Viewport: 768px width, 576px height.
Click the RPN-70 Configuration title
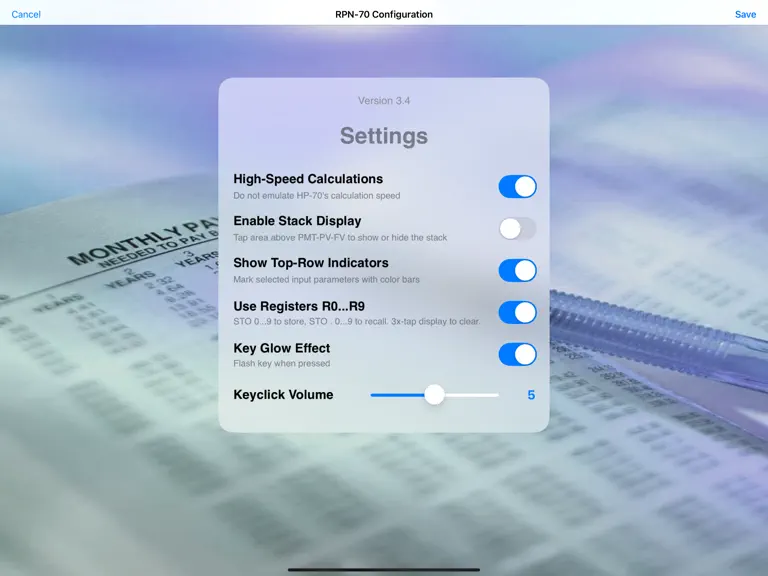click(384, 14)
